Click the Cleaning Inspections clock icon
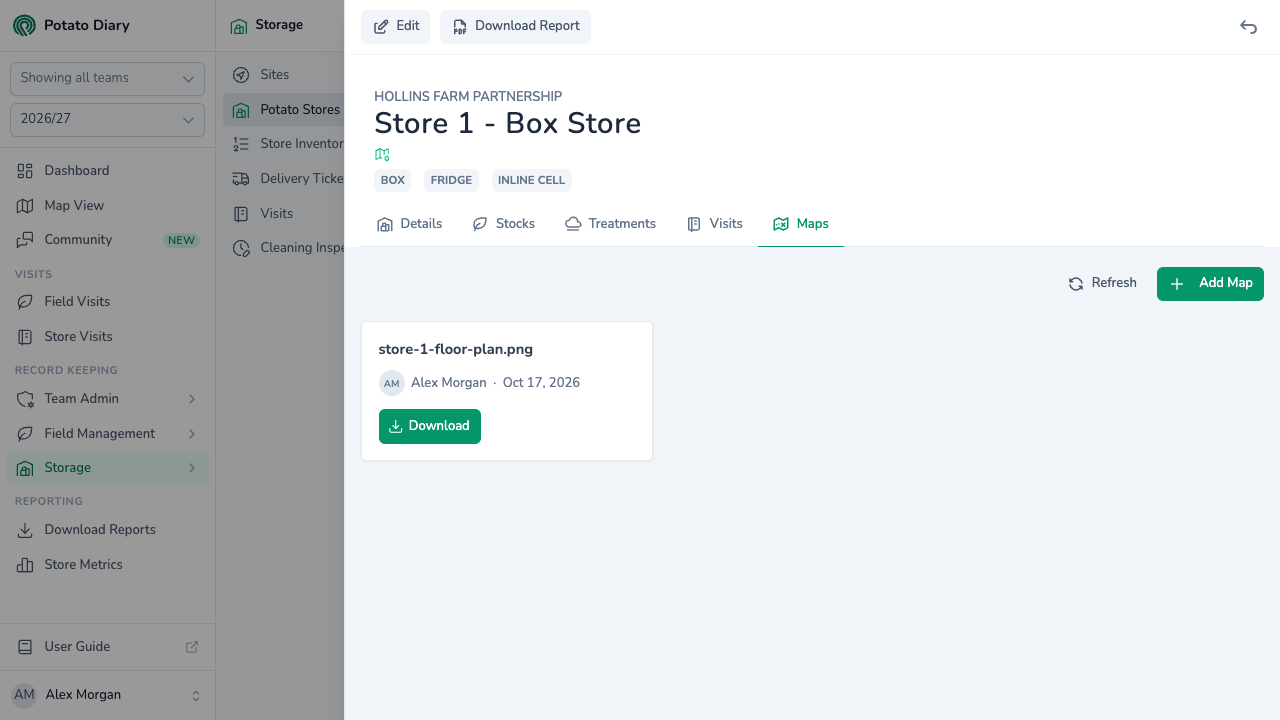The height and width of the screenshot is (720, 1280). coord(241,248)
